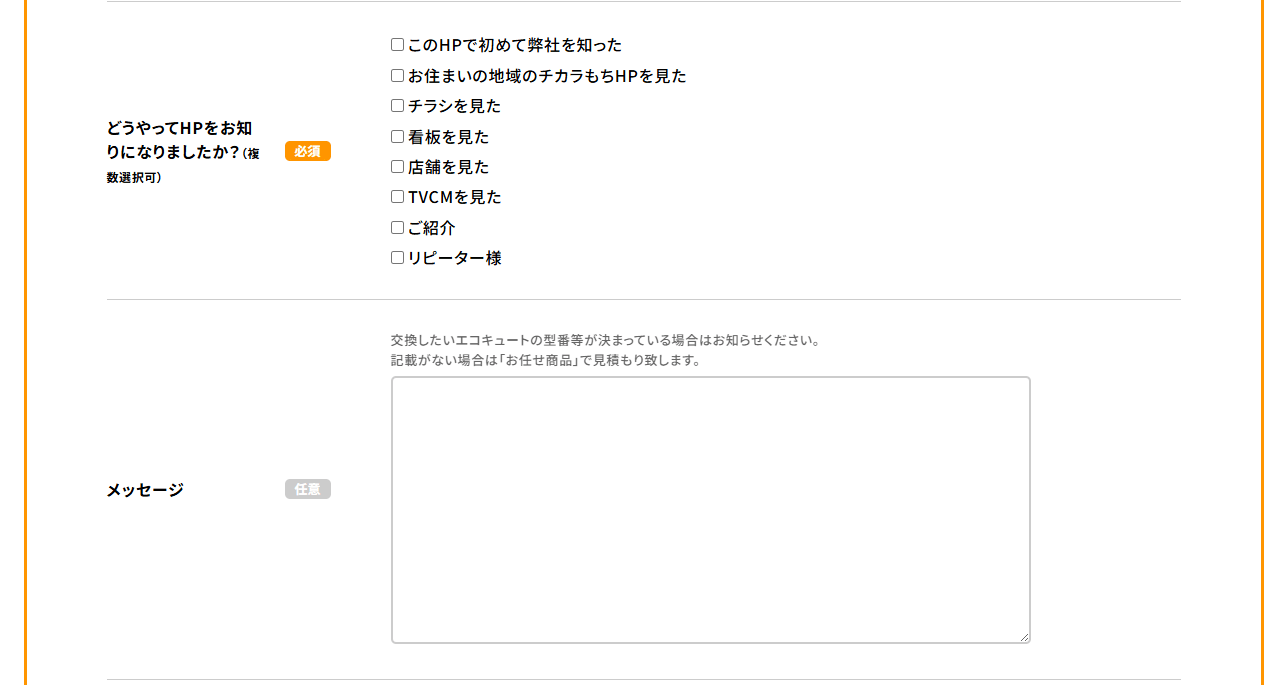Click the message box resize handle

(x=1023, y=636)
